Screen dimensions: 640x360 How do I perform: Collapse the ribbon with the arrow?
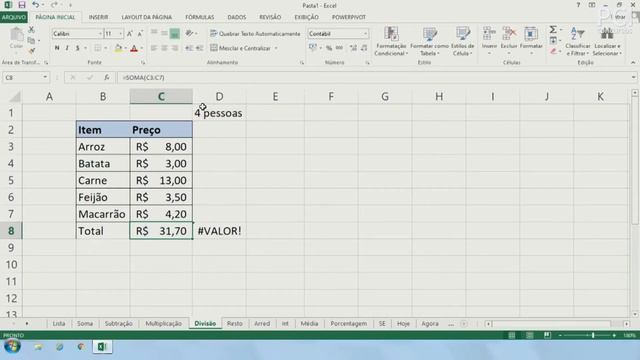[x=633, y=62]
